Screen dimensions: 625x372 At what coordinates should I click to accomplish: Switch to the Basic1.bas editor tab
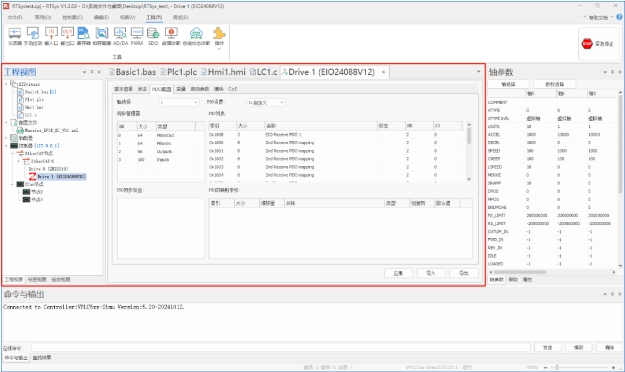click(x=132, y=72)
